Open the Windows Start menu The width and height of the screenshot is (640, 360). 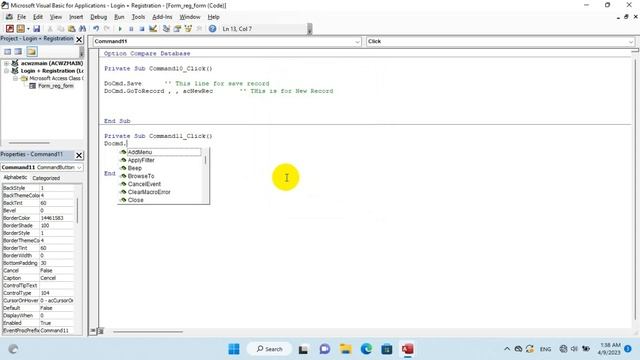[x=234, y=349]
